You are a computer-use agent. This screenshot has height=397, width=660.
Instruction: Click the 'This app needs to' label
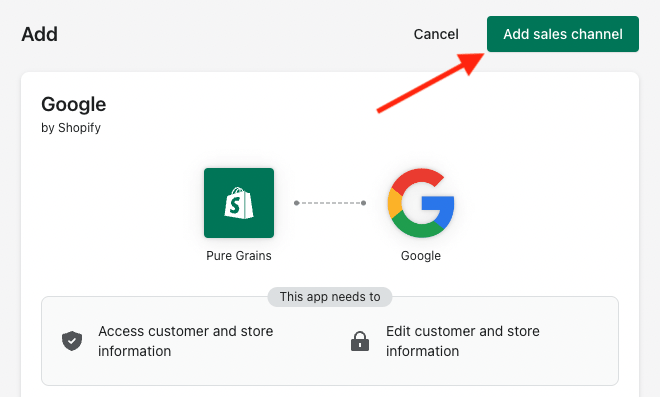click(330, 297)
